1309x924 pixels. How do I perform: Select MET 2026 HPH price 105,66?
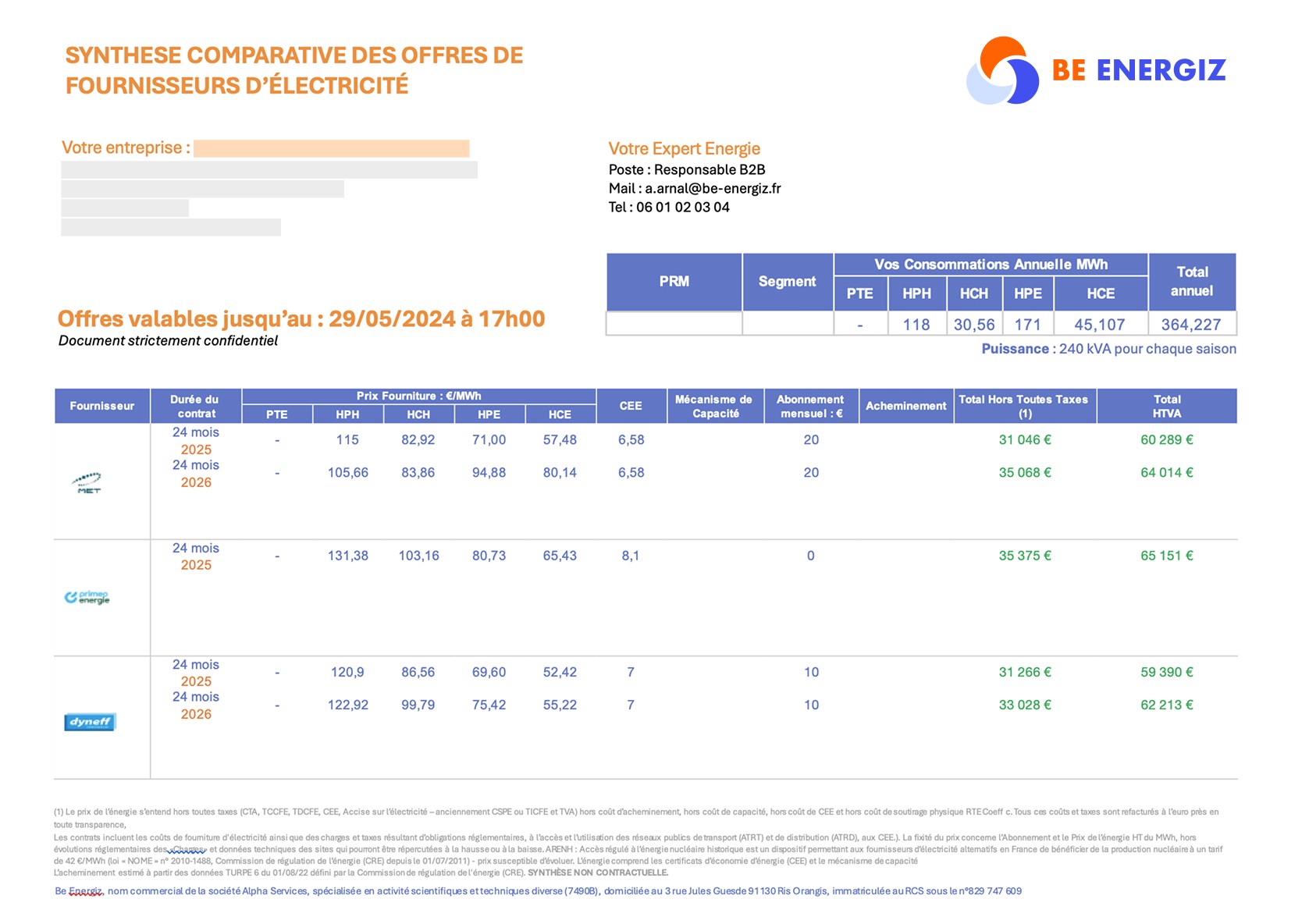[347, 473]
